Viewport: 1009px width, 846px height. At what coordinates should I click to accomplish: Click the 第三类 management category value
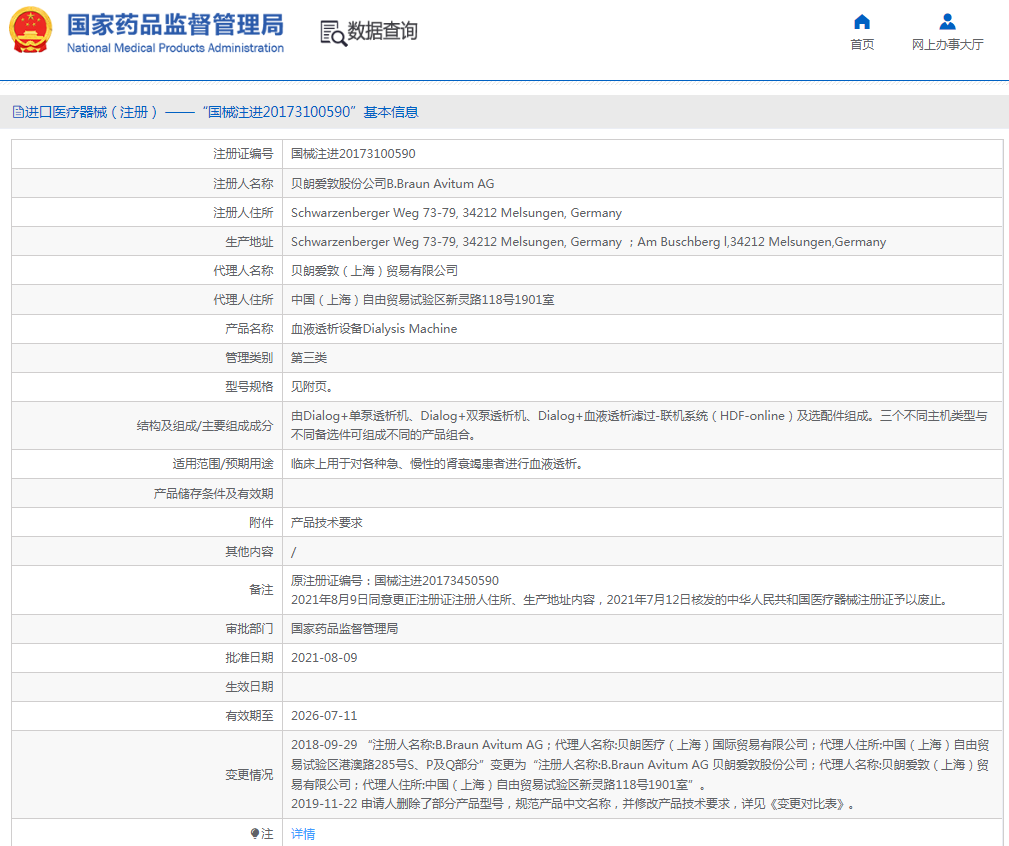(x=308, y=358)
